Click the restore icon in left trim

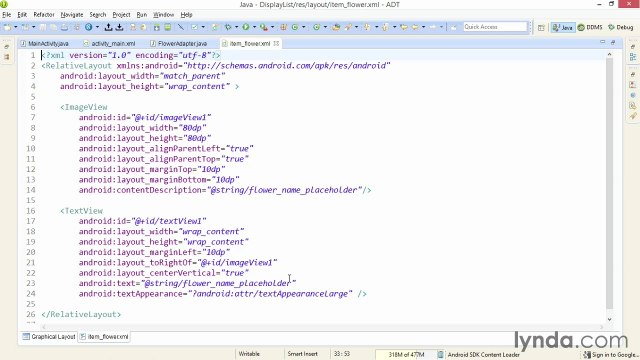coord(7,47)
